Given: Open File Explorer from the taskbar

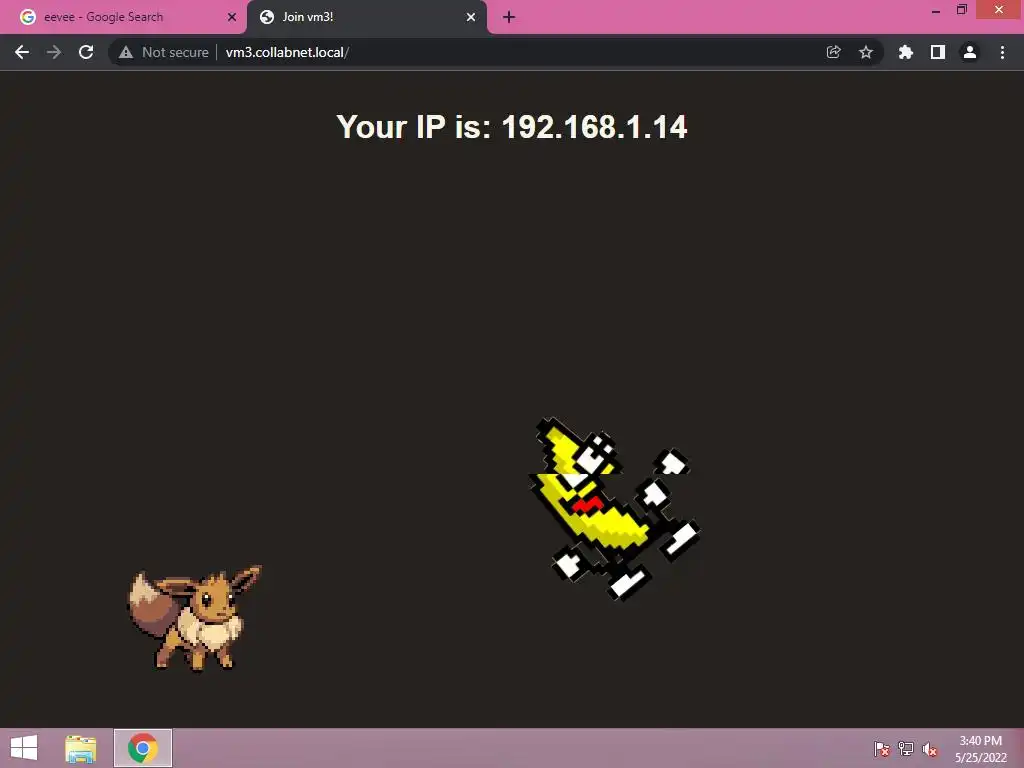Looking at the screenshot, I should (x=81, y=748).
